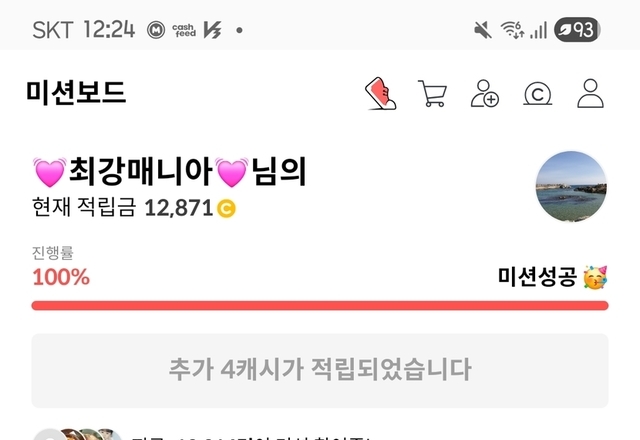Tap the 100% progress rate text

[x=61, y=277]
